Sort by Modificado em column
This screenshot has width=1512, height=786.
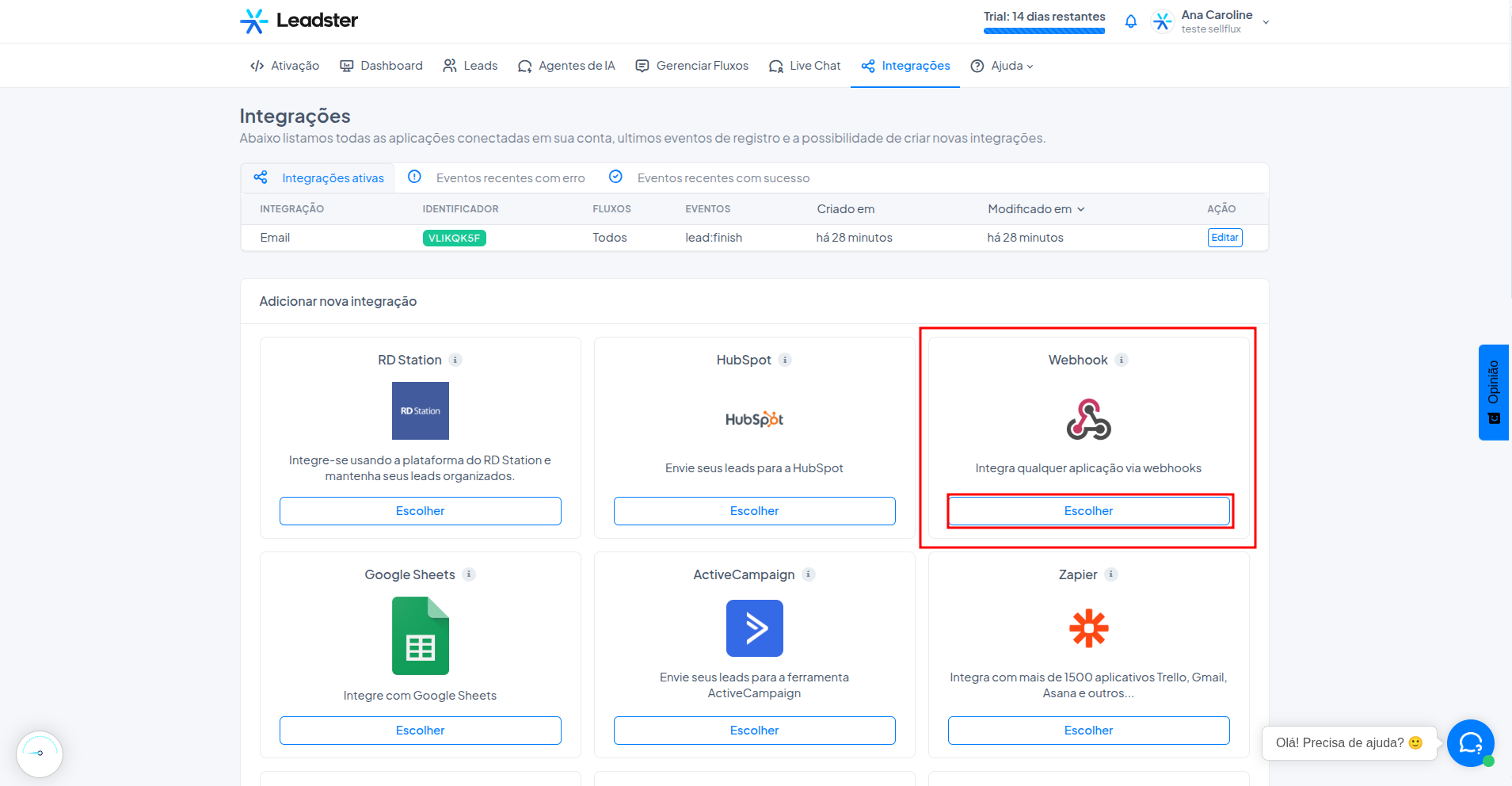pos(1036,209)
